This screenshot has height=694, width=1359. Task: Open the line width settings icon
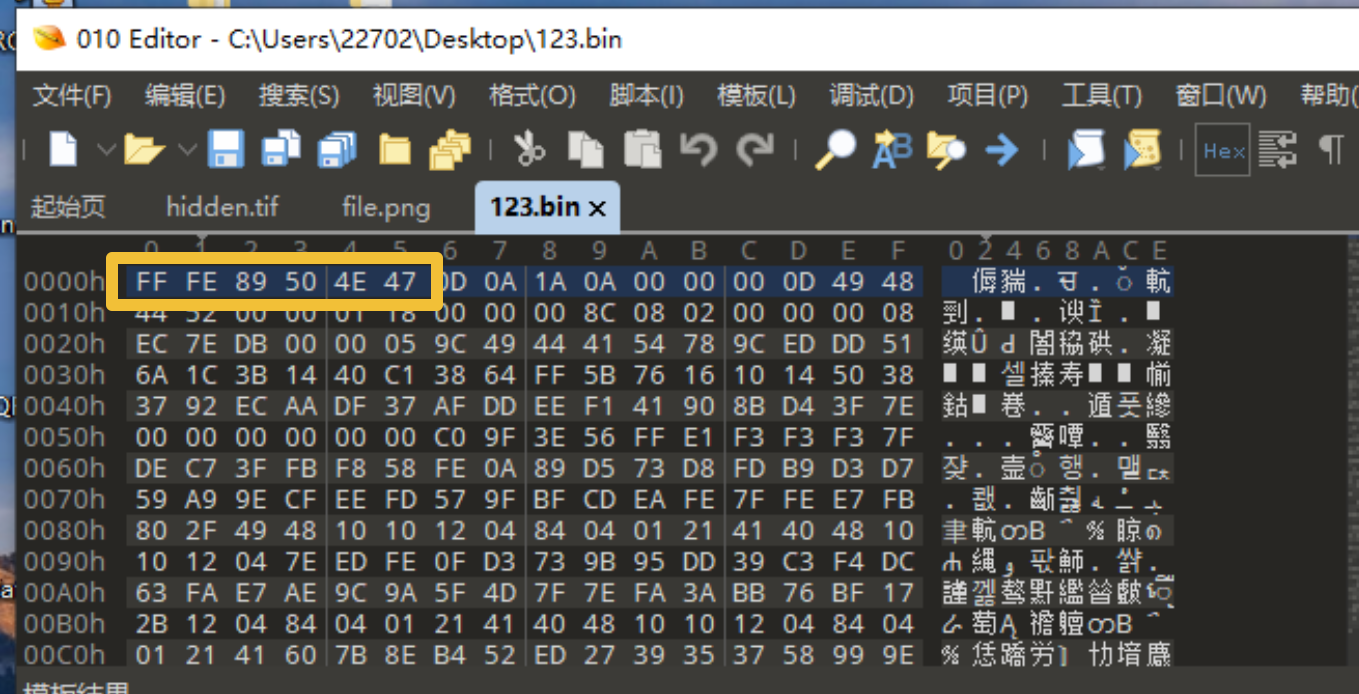[x=1277, y=150]
